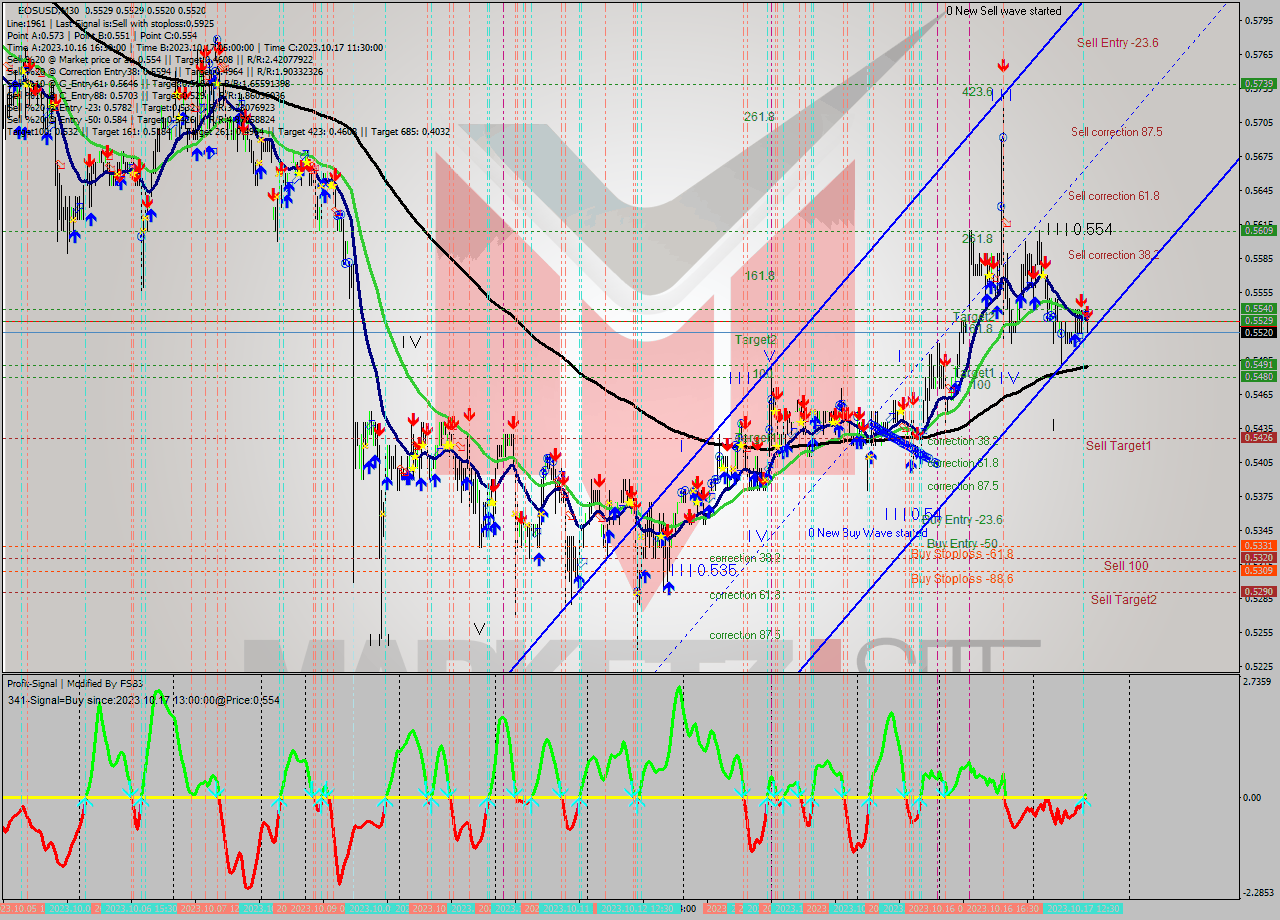This screenshot has width=1280, height=920.
Task: Click the blue circle signal on the tall spike candle
Action: 1003,135
